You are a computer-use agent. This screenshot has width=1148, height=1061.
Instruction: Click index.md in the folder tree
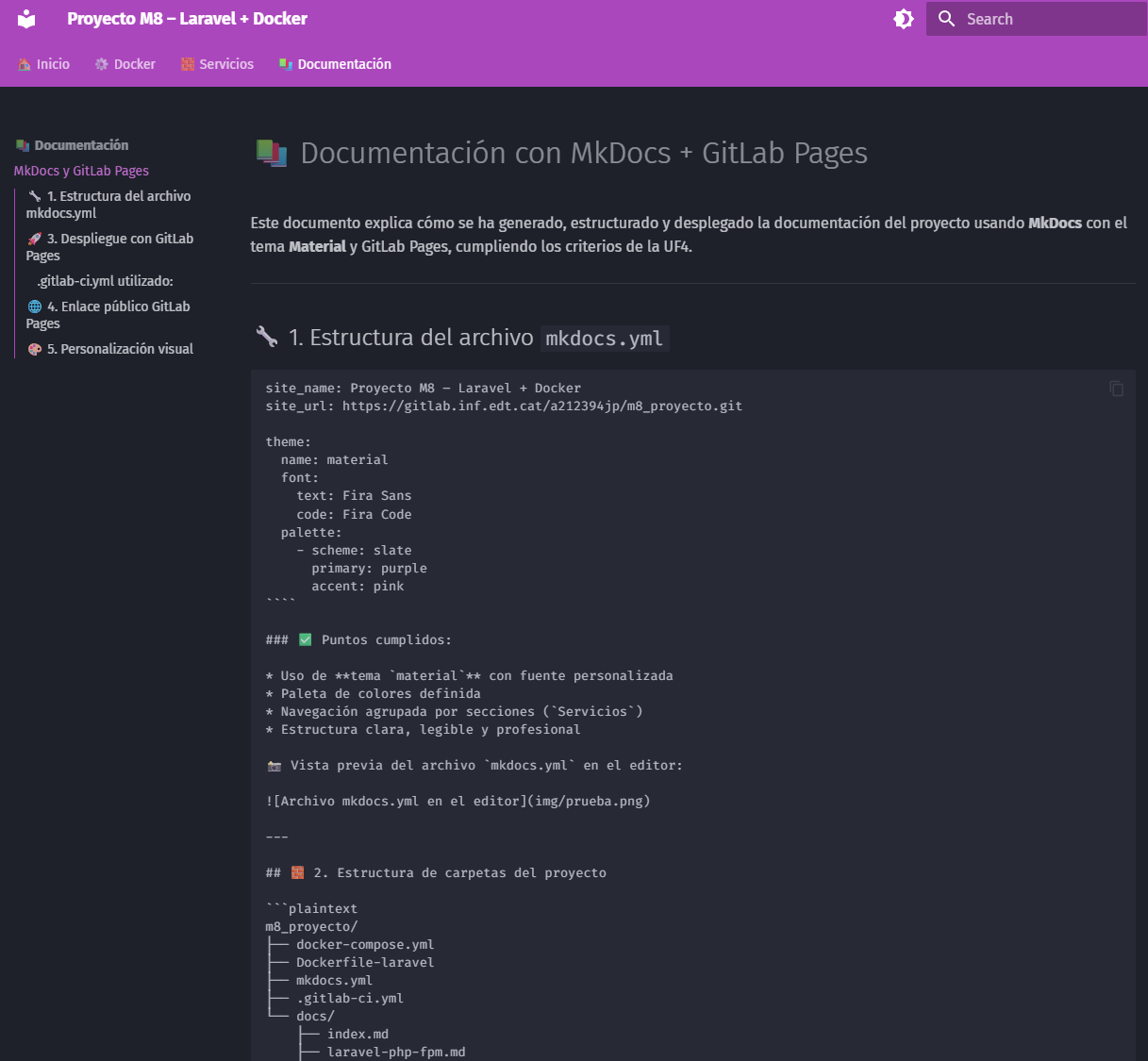tap(358, 1035)
